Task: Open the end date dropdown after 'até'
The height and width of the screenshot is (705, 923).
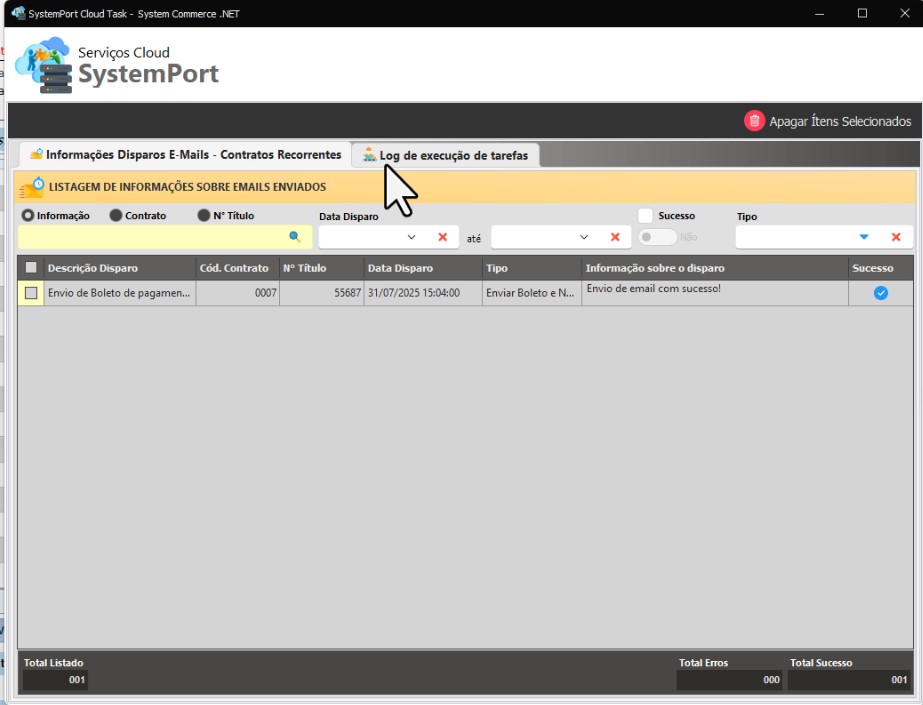Action: pyautogui.click(x=584, y=237)
